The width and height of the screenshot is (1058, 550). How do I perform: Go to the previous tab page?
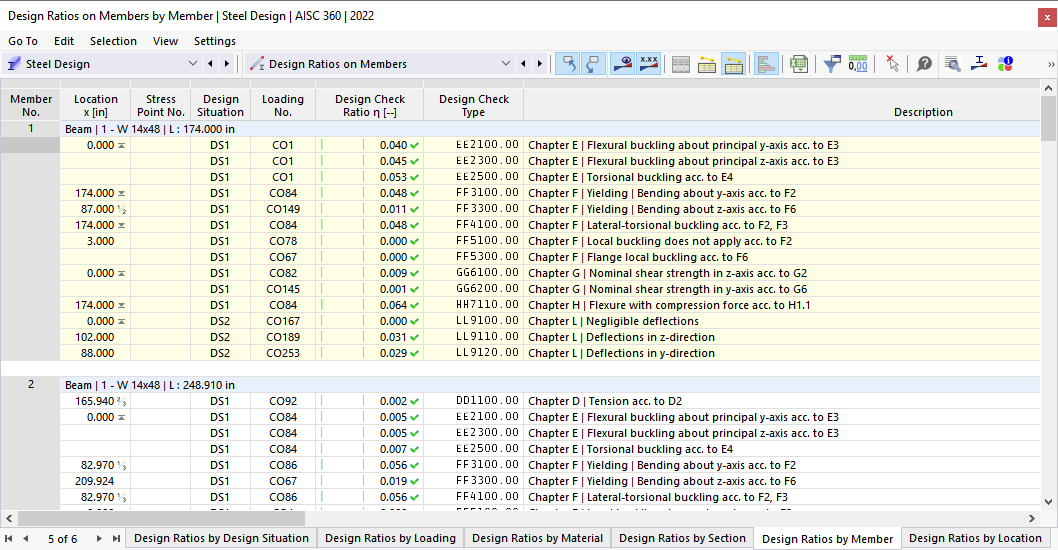26,539
